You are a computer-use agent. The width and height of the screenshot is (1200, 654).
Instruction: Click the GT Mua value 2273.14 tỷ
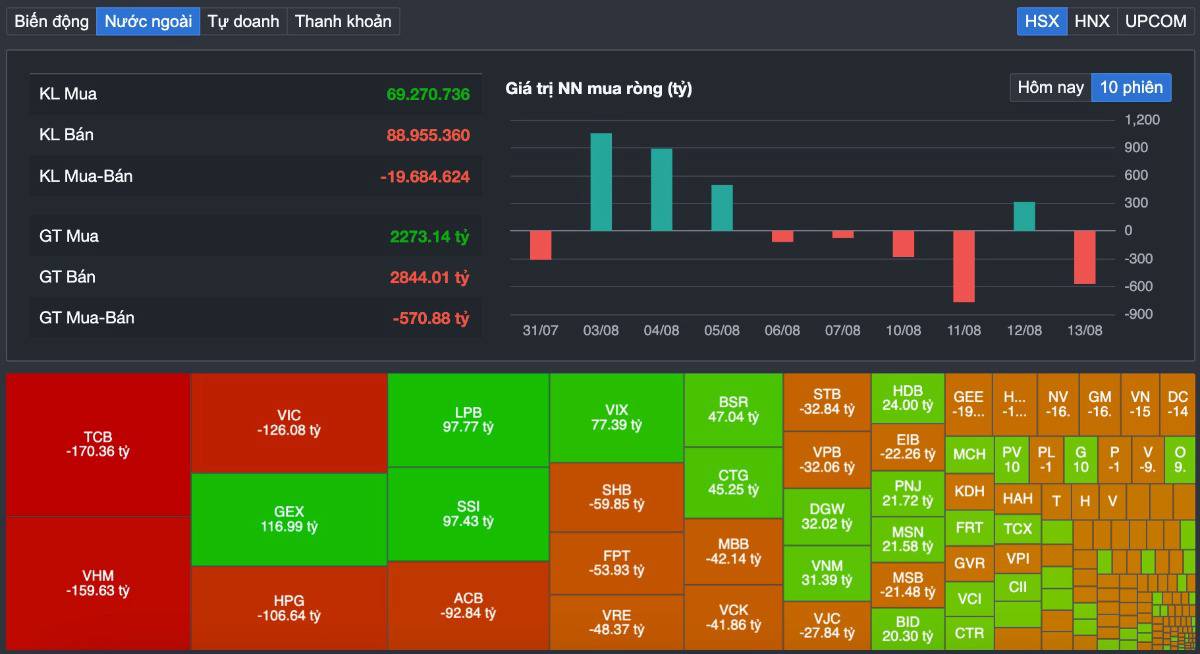pyautogui.click(x=429, y=237)
